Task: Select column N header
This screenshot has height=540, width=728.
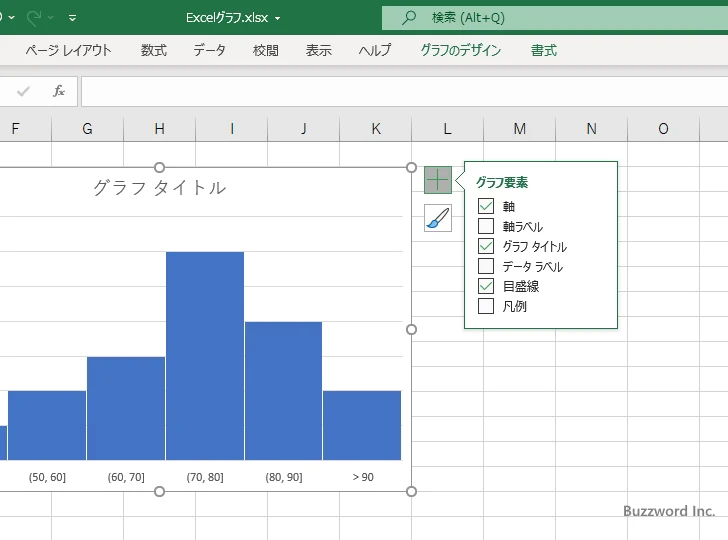Action: pos(591,129)
